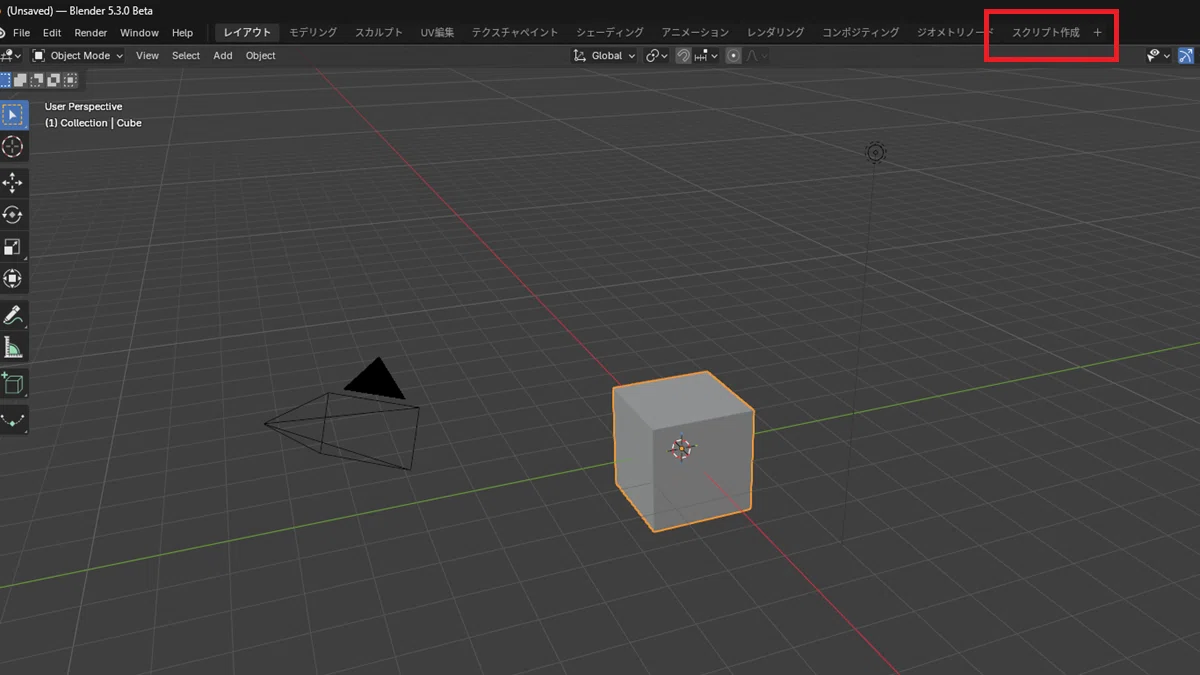Open the Render menu
Screen dimensions: 1200x675
click(91, 33)
